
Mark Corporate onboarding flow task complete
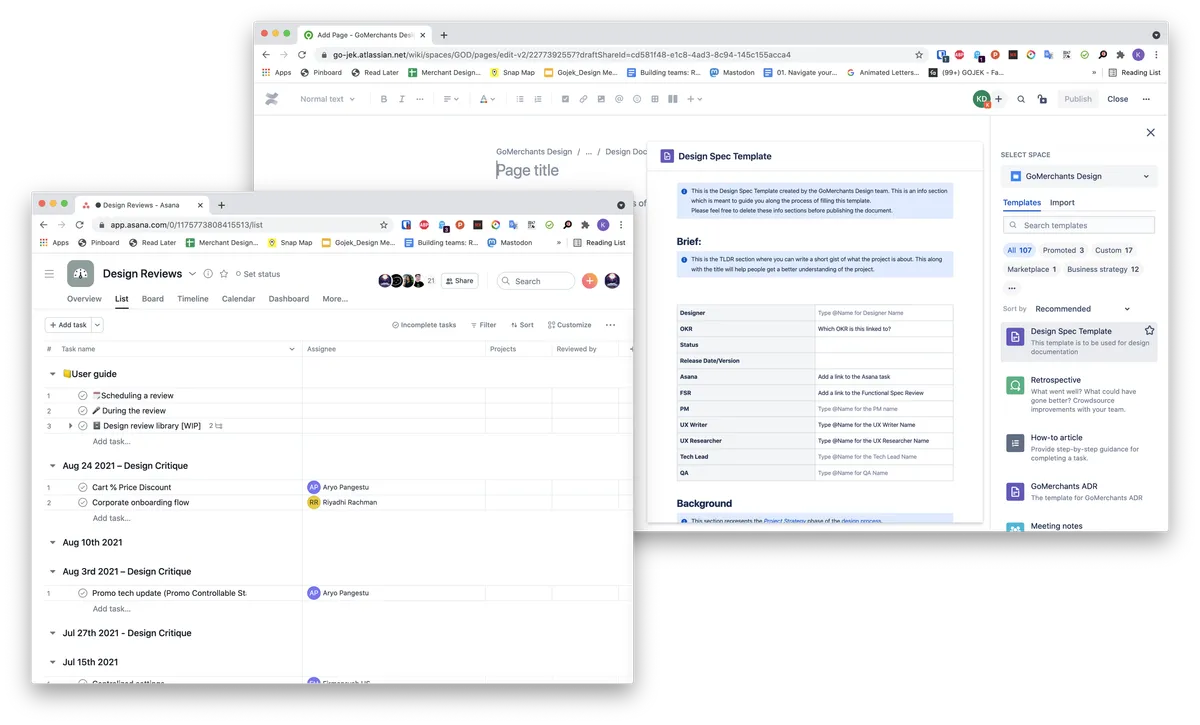coord(83,502)
